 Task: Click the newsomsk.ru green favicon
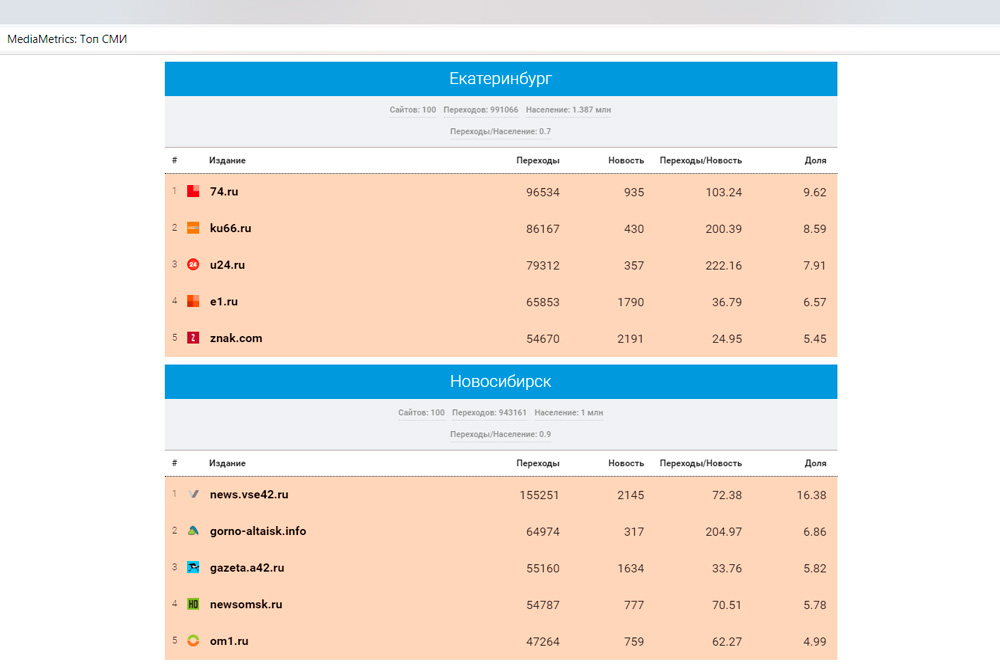coord(193,604)
